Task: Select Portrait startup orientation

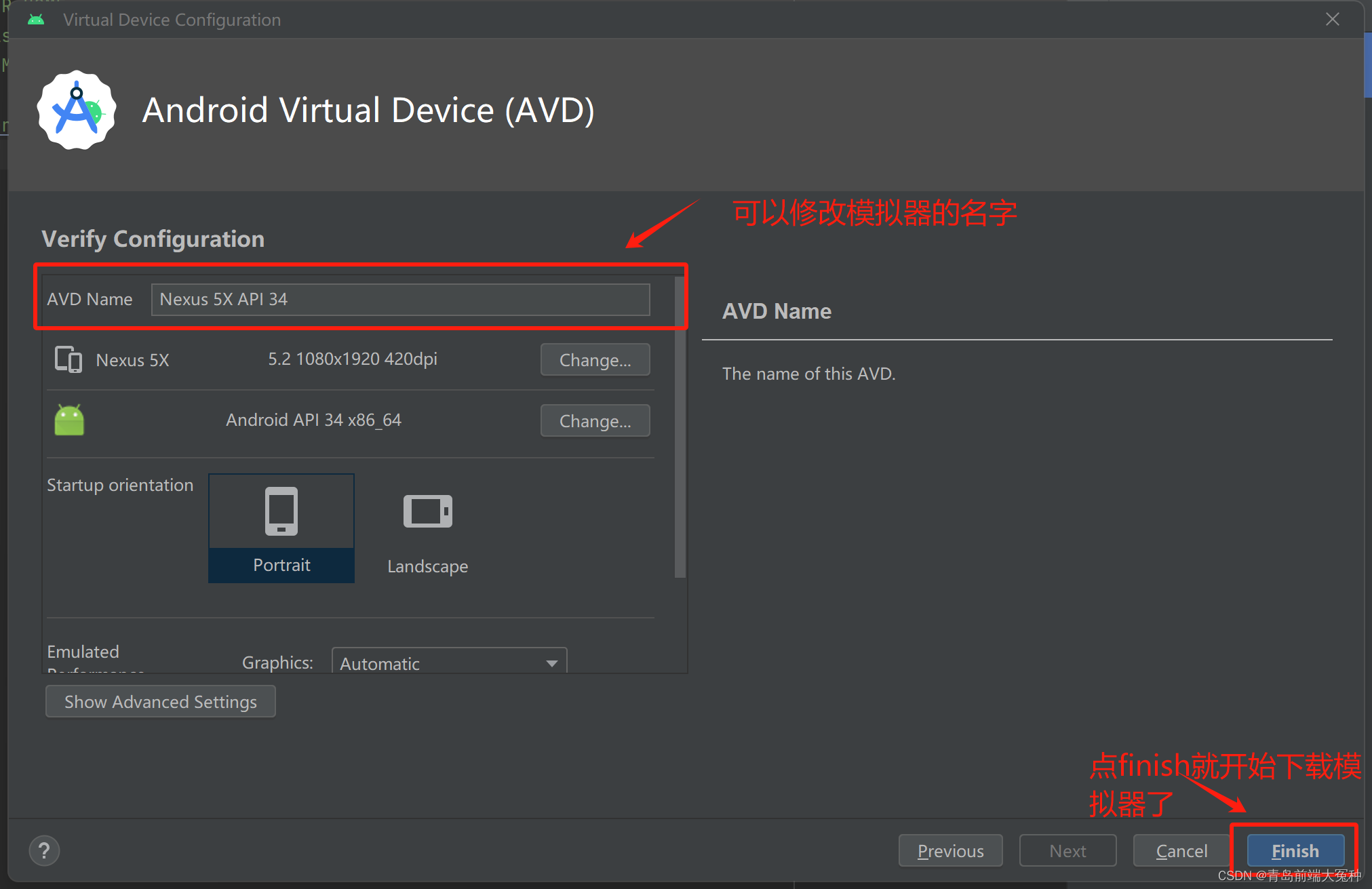Action: [281, 565]
